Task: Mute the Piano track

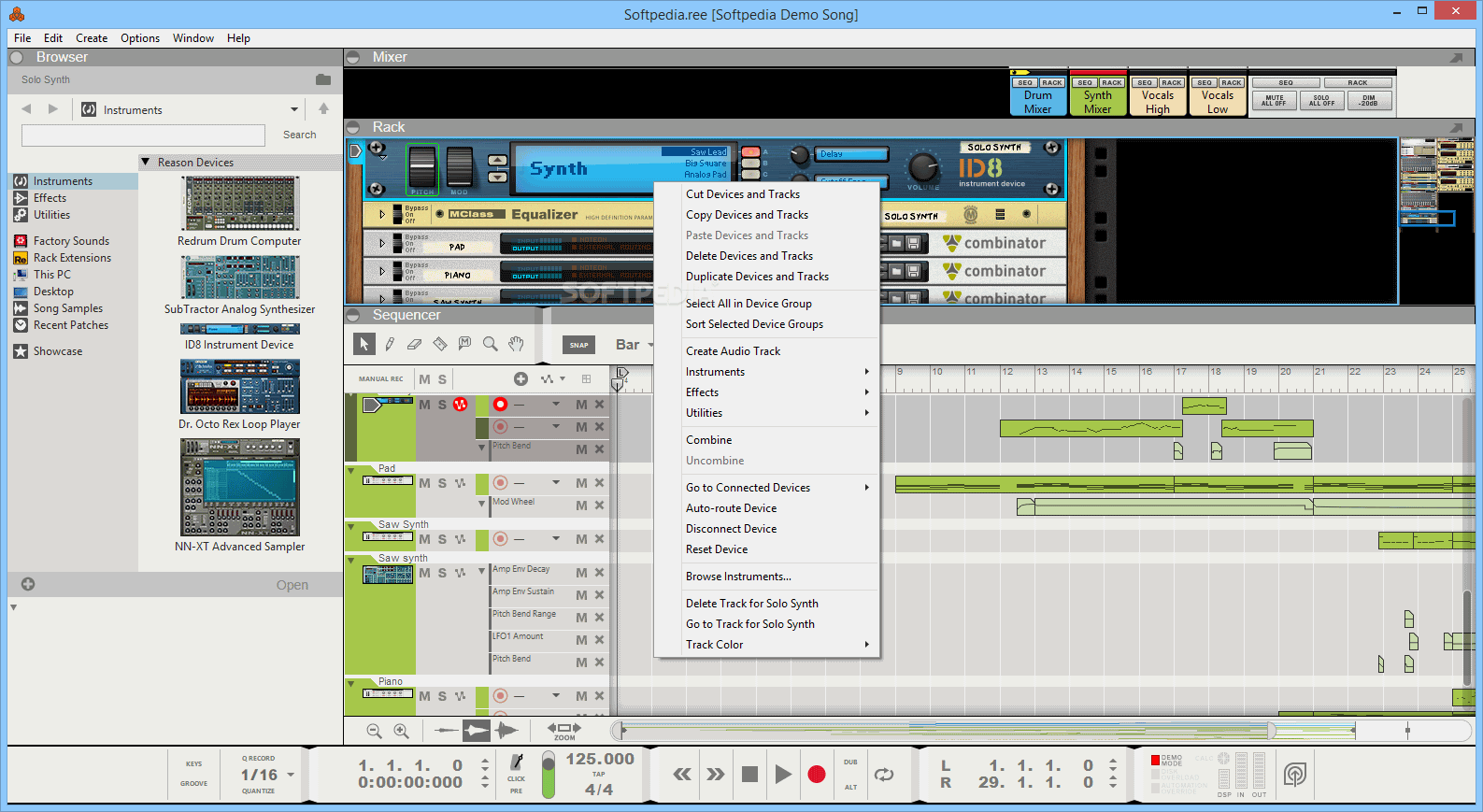Action: pos(424,696)
